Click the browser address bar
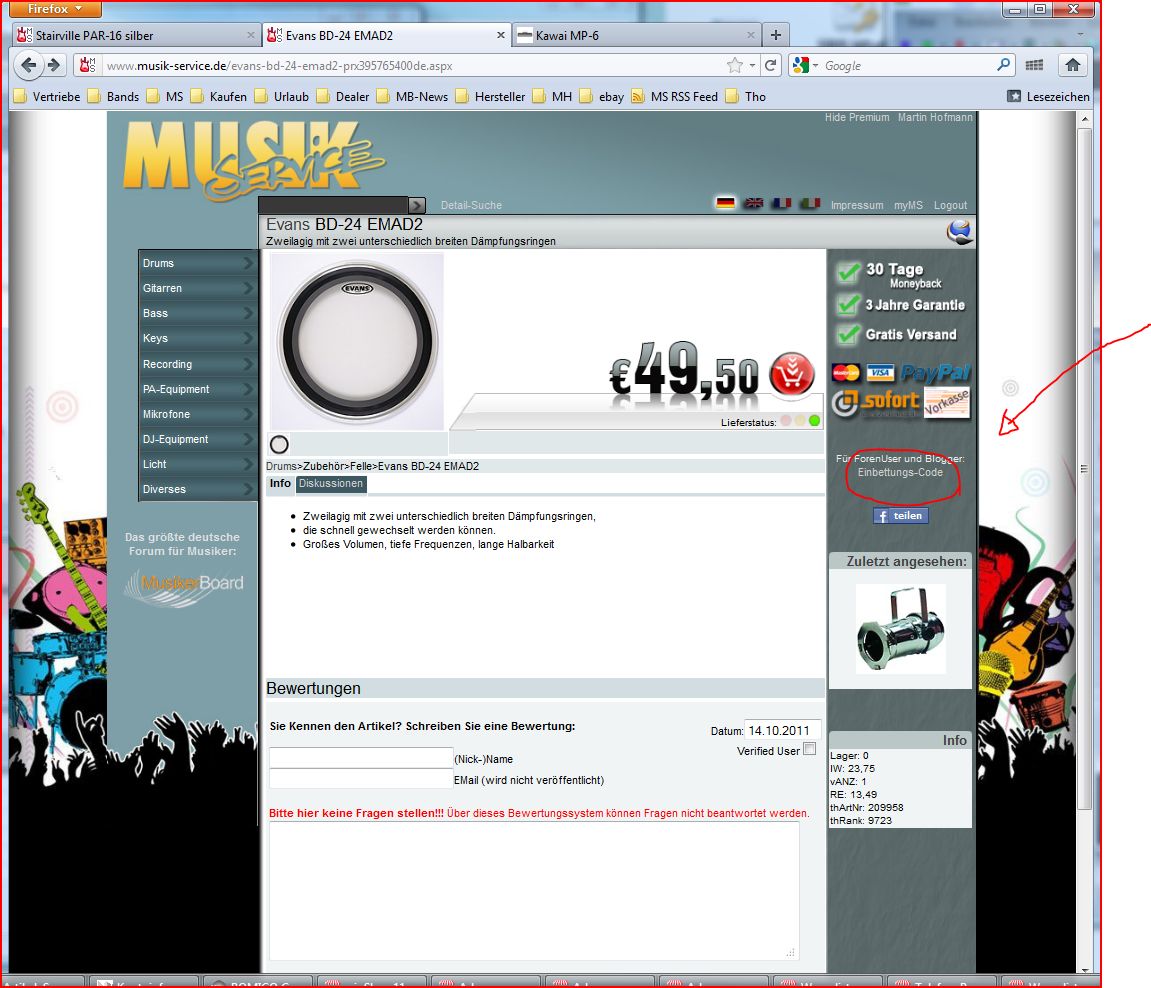Screen dimensions: 1151x988 [x=411, y=65]
